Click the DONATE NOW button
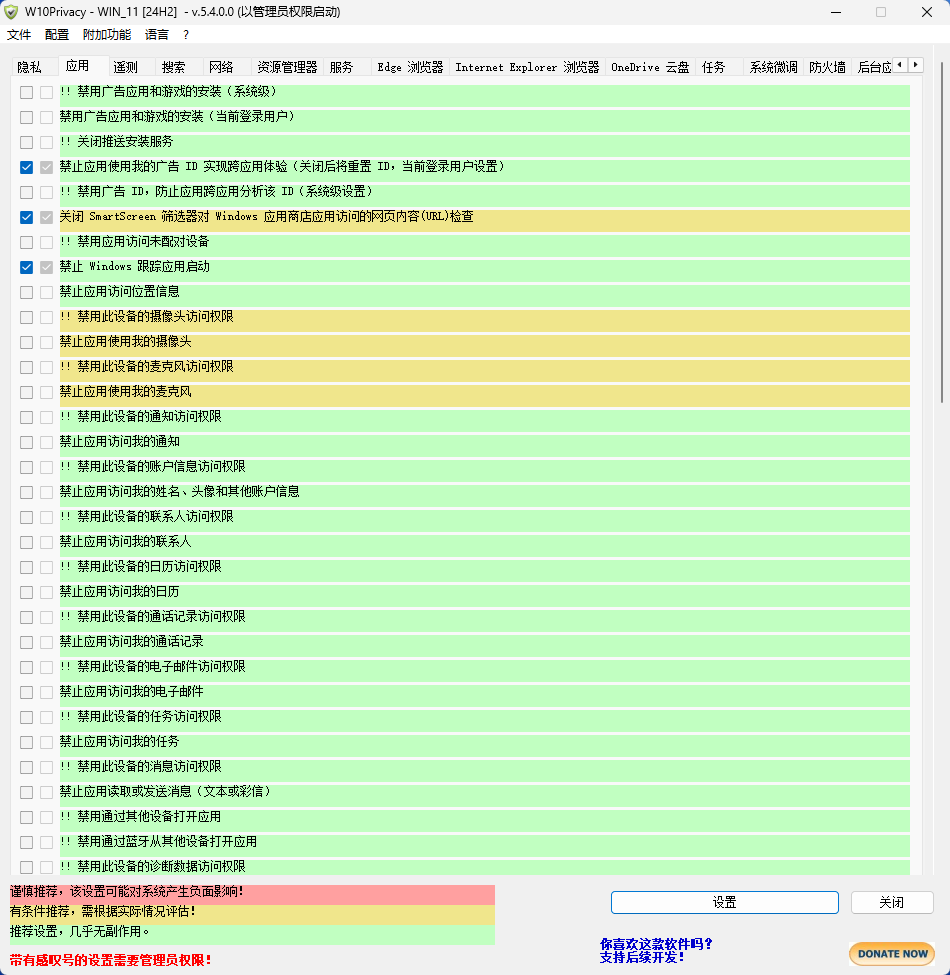Viewport: 950px width, 975px height. pos(892,954)
